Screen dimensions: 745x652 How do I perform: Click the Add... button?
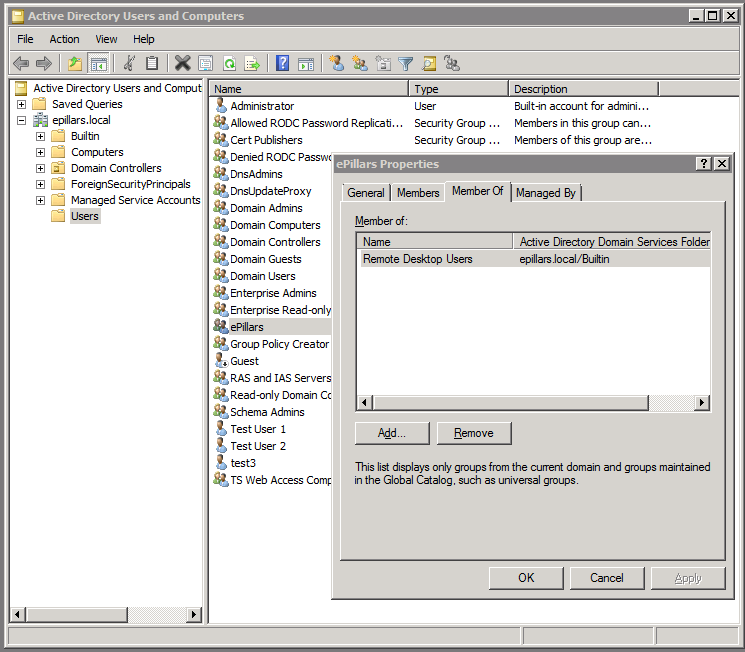click(392, 433)
